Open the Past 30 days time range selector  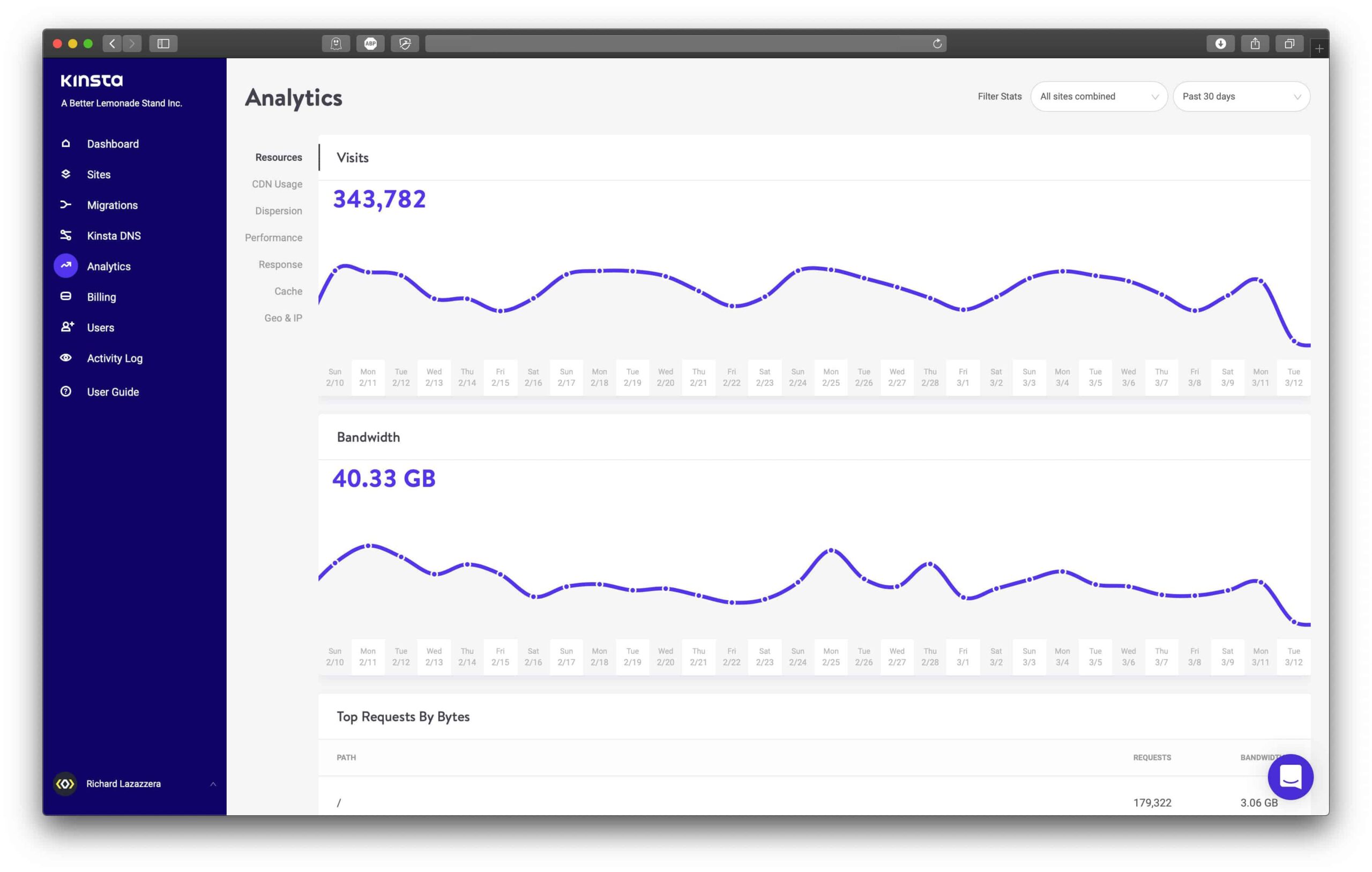click(1241, 96)
